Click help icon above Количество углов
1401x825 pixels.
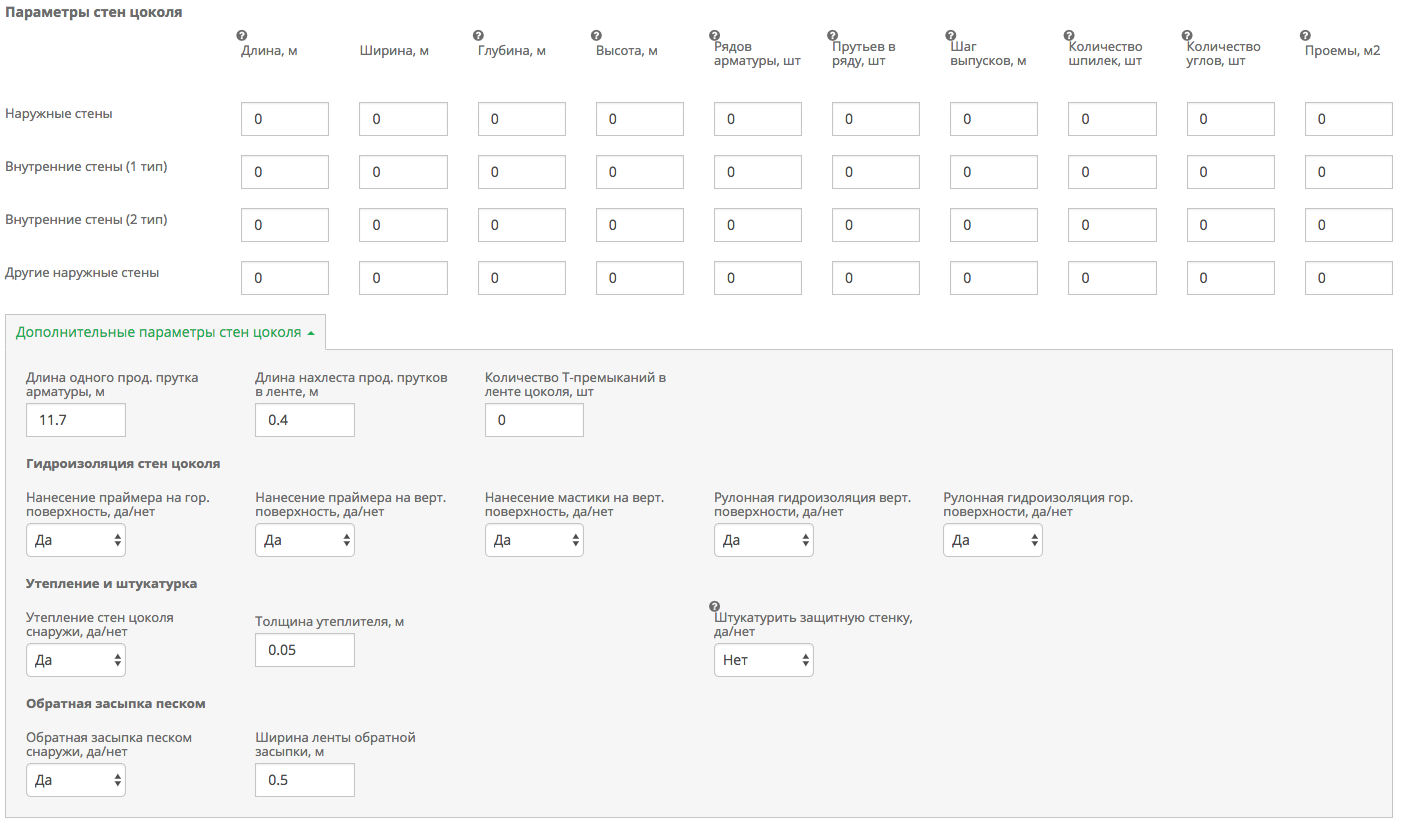coord(1187,36)
